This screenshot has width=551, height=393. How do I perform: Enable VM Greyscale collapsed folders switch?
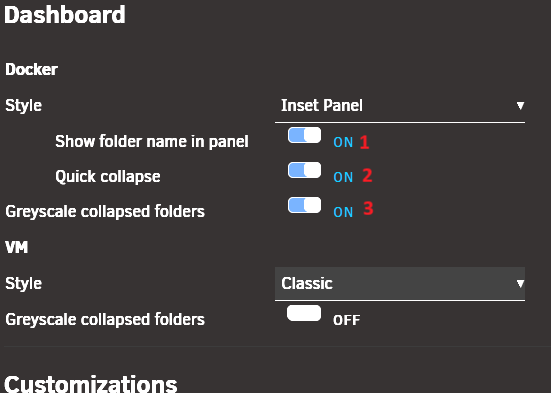(304, 313)
